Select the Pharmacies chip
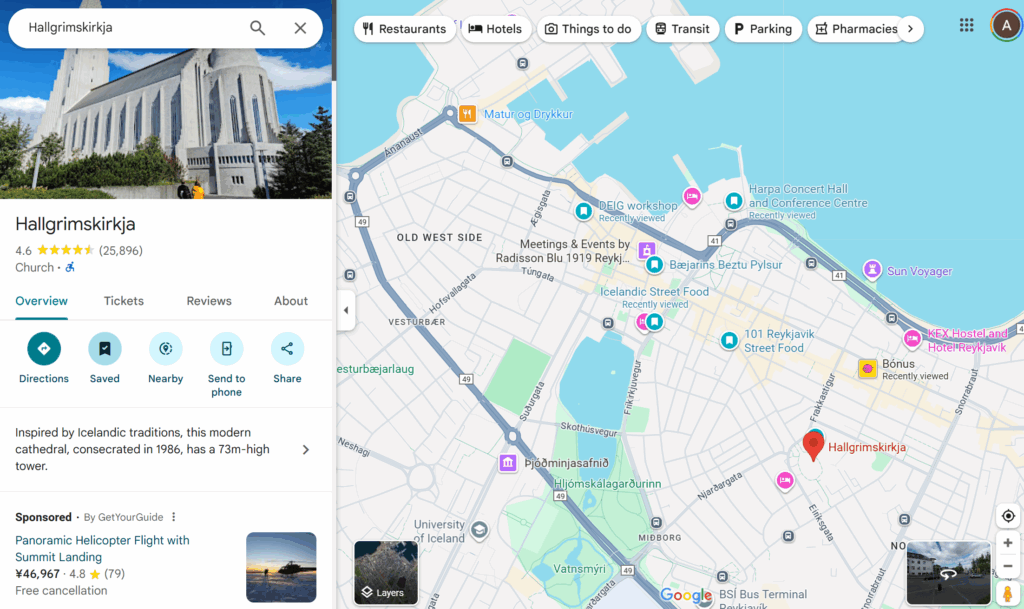Screen dimensions: 1024x609 tap(856, 29)
